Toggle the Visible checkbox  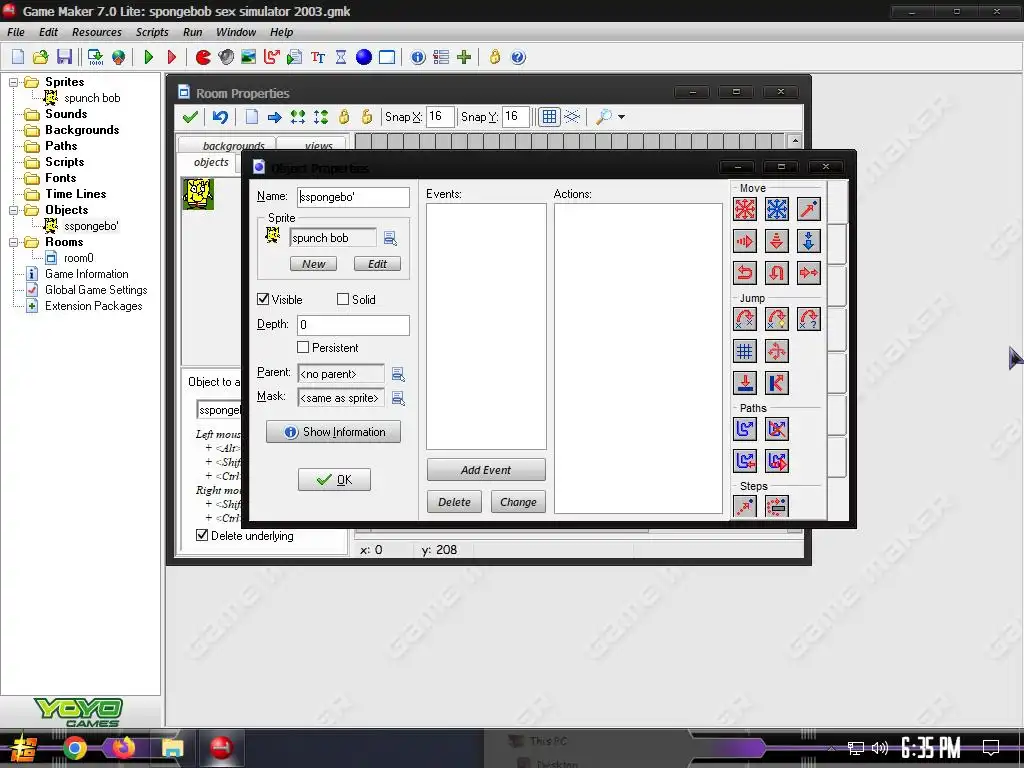point(263,299)
